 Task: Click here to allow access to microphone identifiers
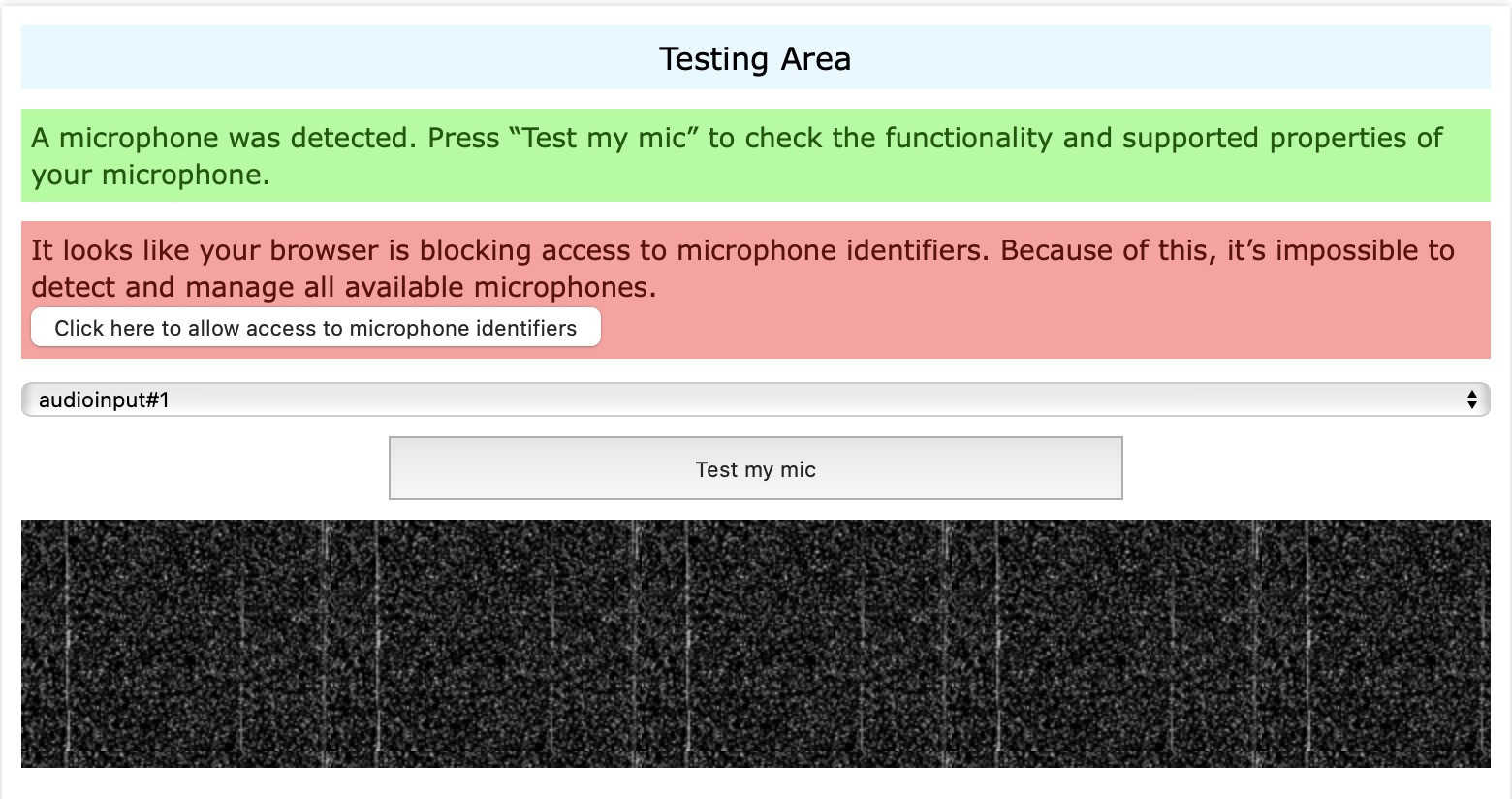tap(315, 328)
